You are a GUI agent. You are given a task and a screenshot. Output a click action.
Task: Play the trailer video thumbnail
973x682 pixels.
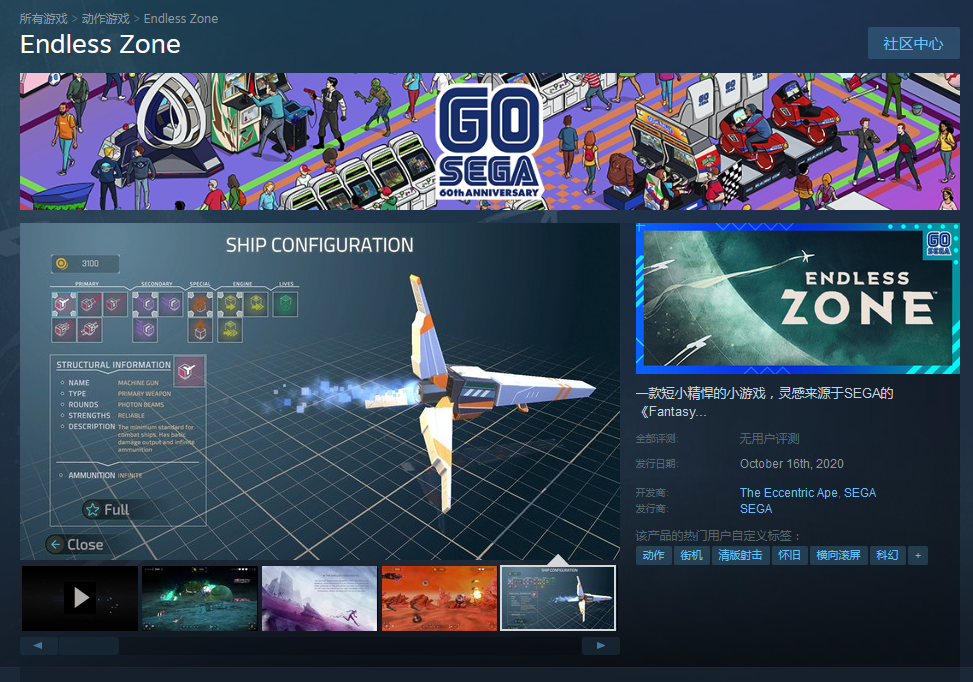tap(80, 598)
